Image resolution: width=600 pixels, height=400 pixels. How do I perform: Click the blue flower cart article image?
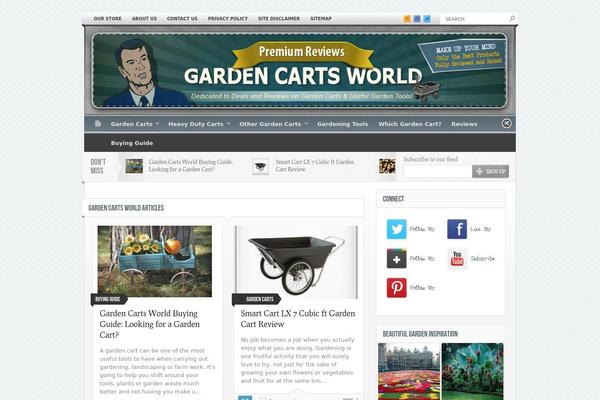tap(155, 261)
